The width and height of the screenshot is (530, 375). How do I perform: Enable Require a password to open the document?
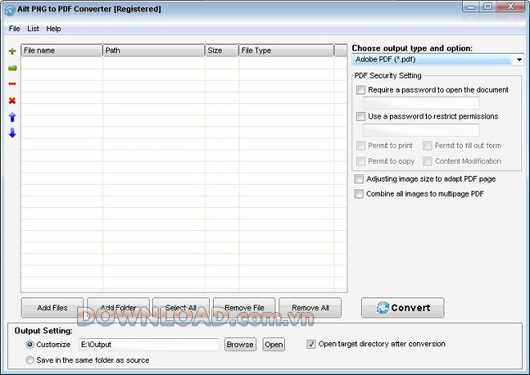(x=361, y=90)
